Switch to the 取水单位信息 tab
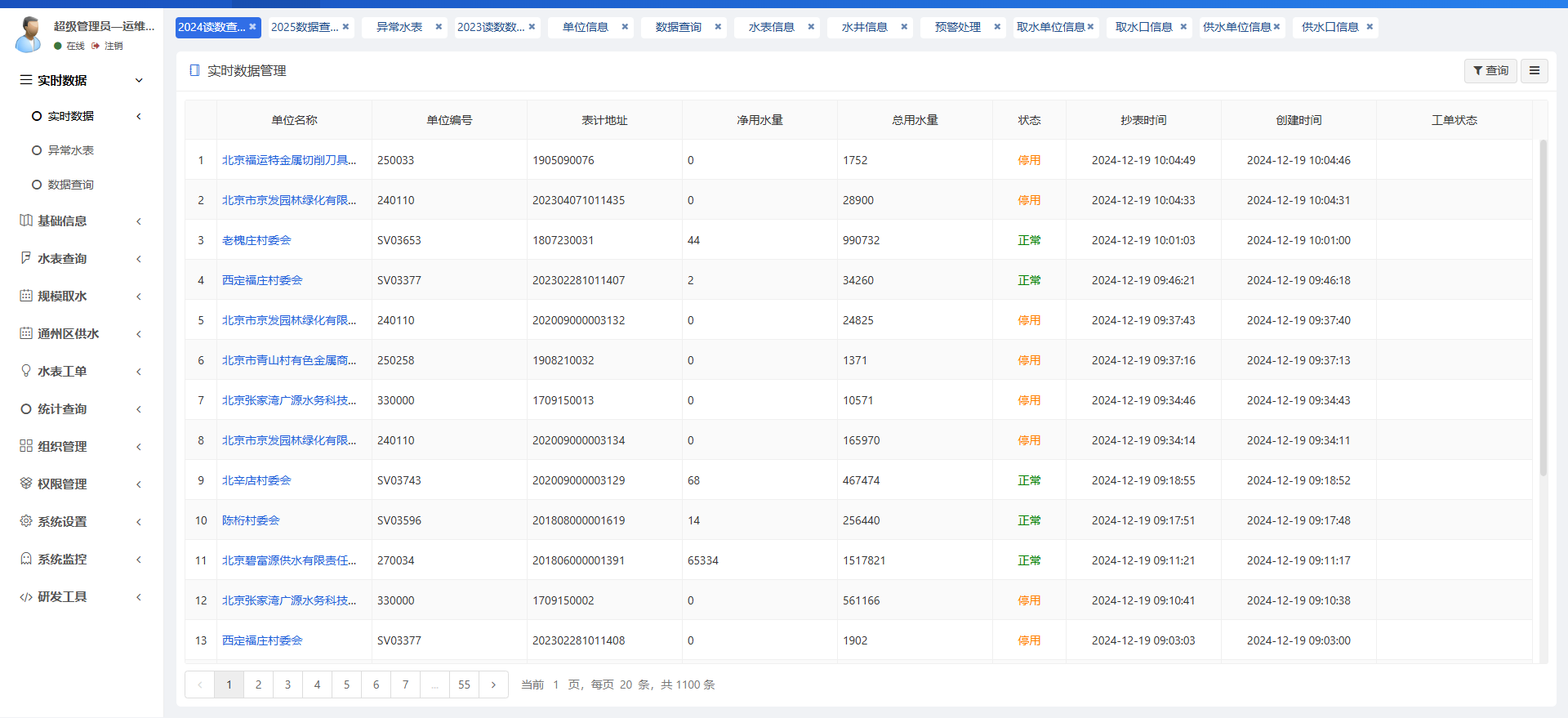The height and width of the screenshot is (718, 1568). 1050,27
